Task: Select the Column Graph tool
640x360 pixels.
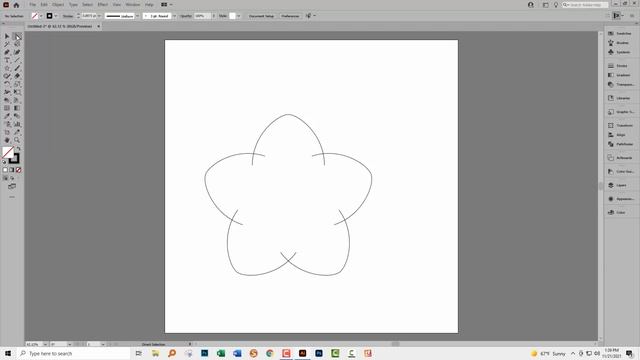Action: point(17,124)
